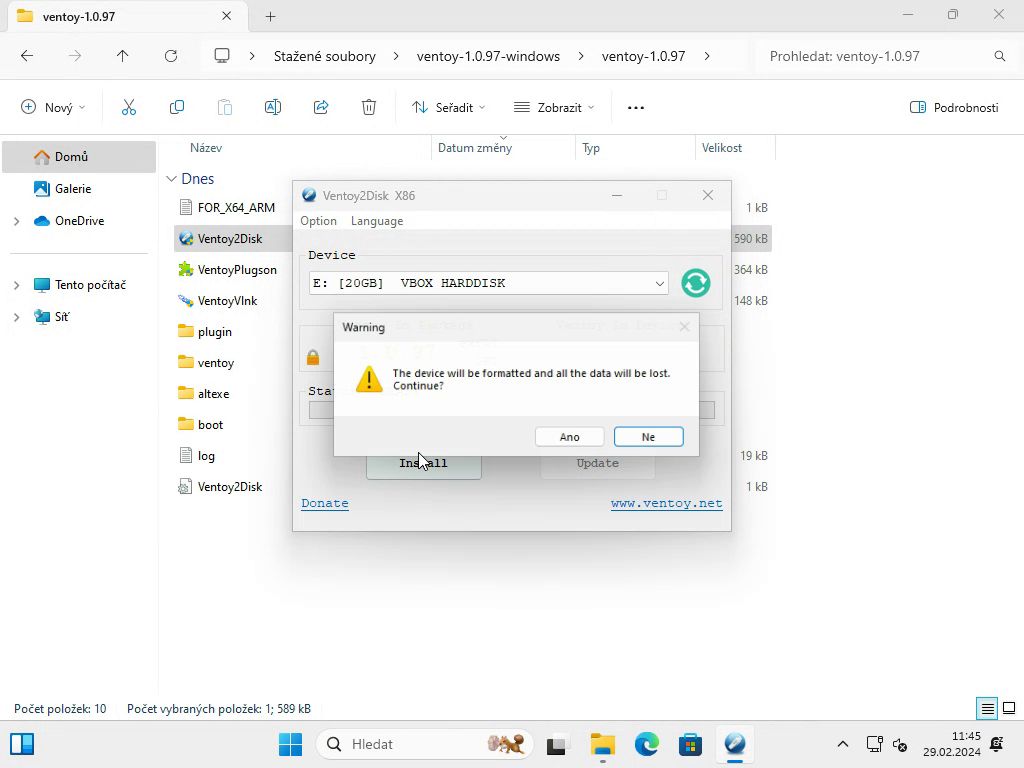1024x768 pixels.
Task: Click the search field Prohledat ventoy-1.0.97
Action: pos(875,56)
